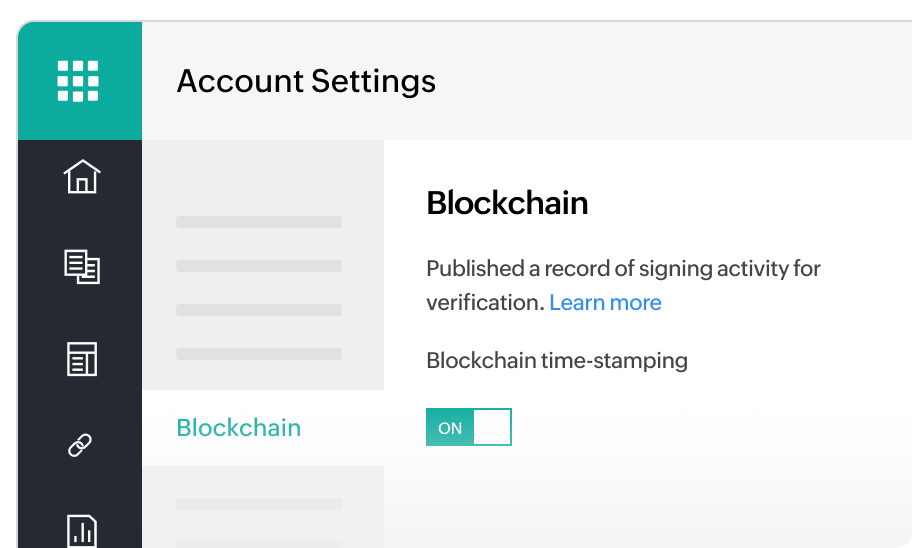Click the Account Settings page title
The image size is (912, 548).
pyautogui.click(x=306, y=81)
